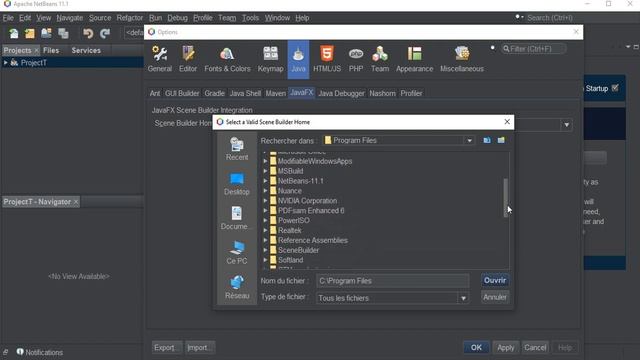Click the Undo toolbar icon
The width and height of the screenshot is (640, 360).
pos(88,33)
